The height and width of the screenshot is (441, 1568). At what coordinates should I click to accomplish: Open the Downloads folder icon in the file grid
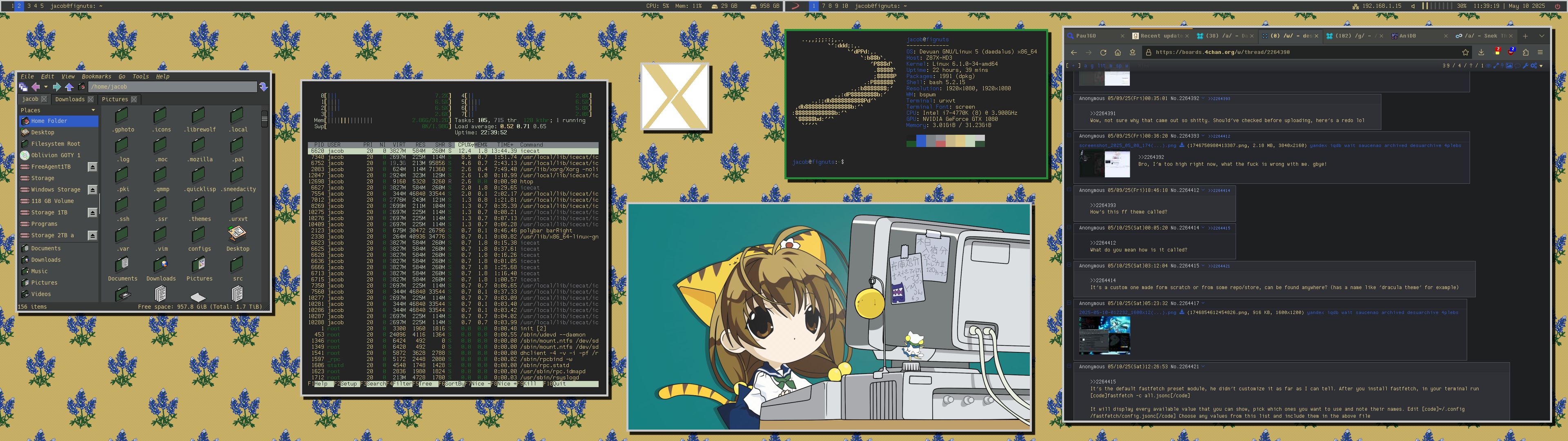coord(160,265)
